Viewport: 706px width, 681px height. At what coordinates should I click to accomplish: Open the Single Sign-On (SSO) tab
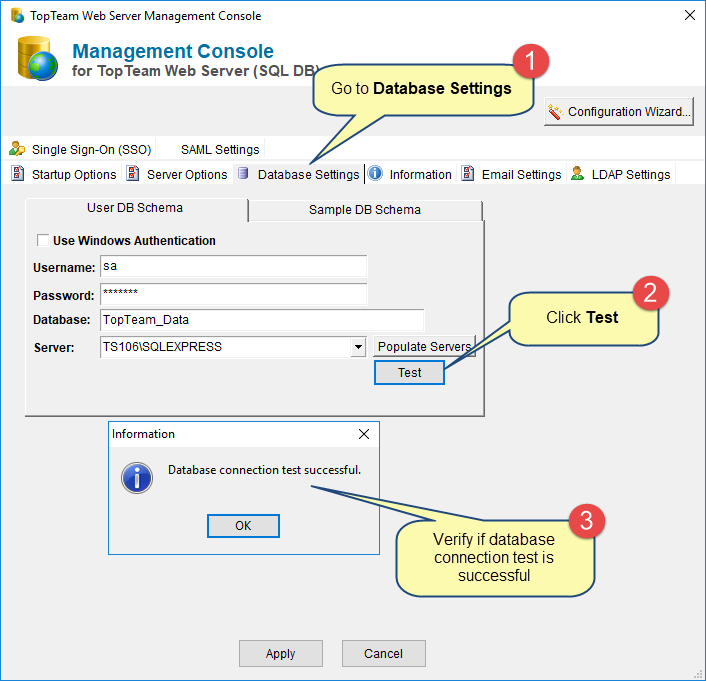(81, 149)
